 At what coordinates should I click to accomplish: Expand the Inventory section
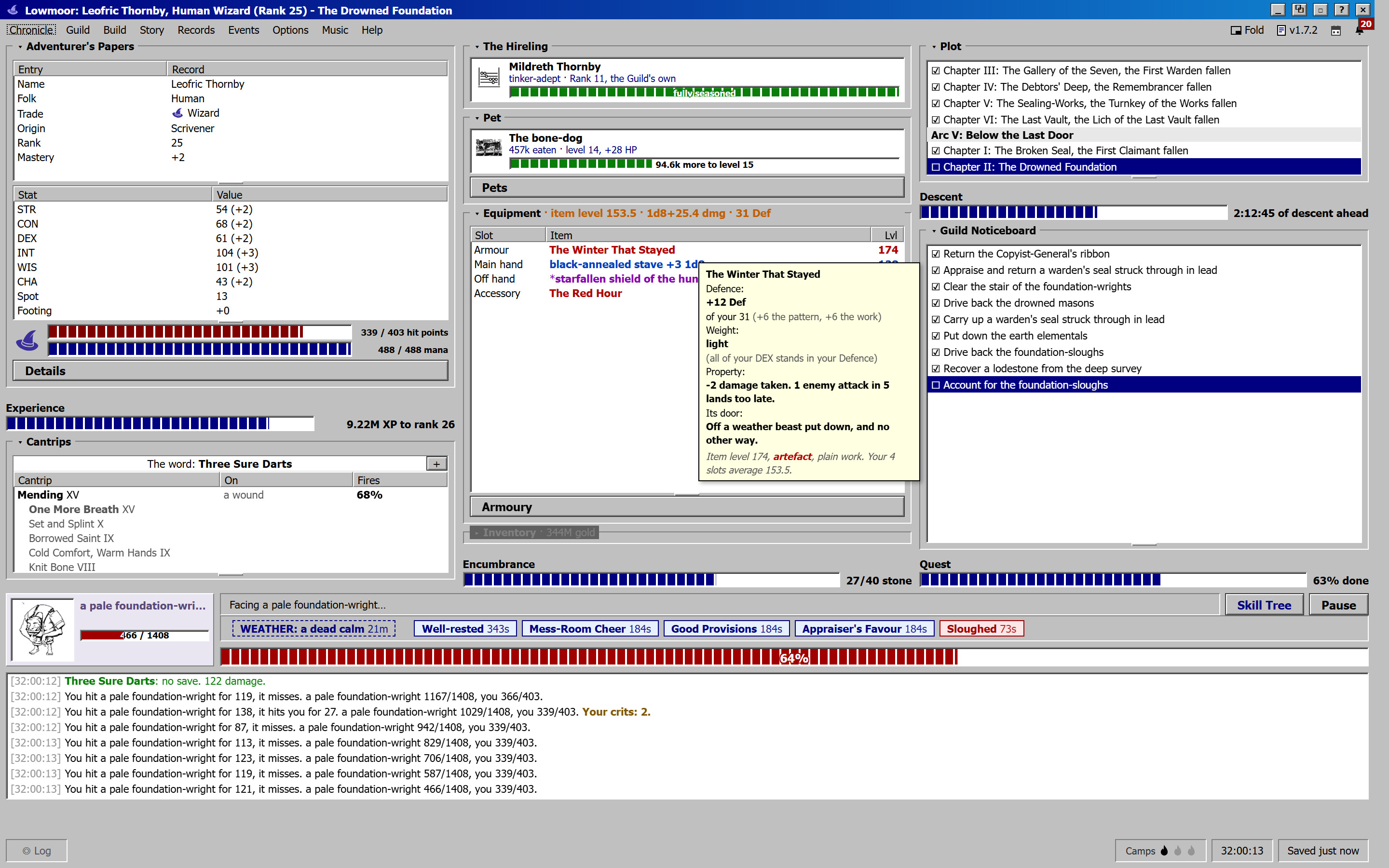[x=477, y=533]
